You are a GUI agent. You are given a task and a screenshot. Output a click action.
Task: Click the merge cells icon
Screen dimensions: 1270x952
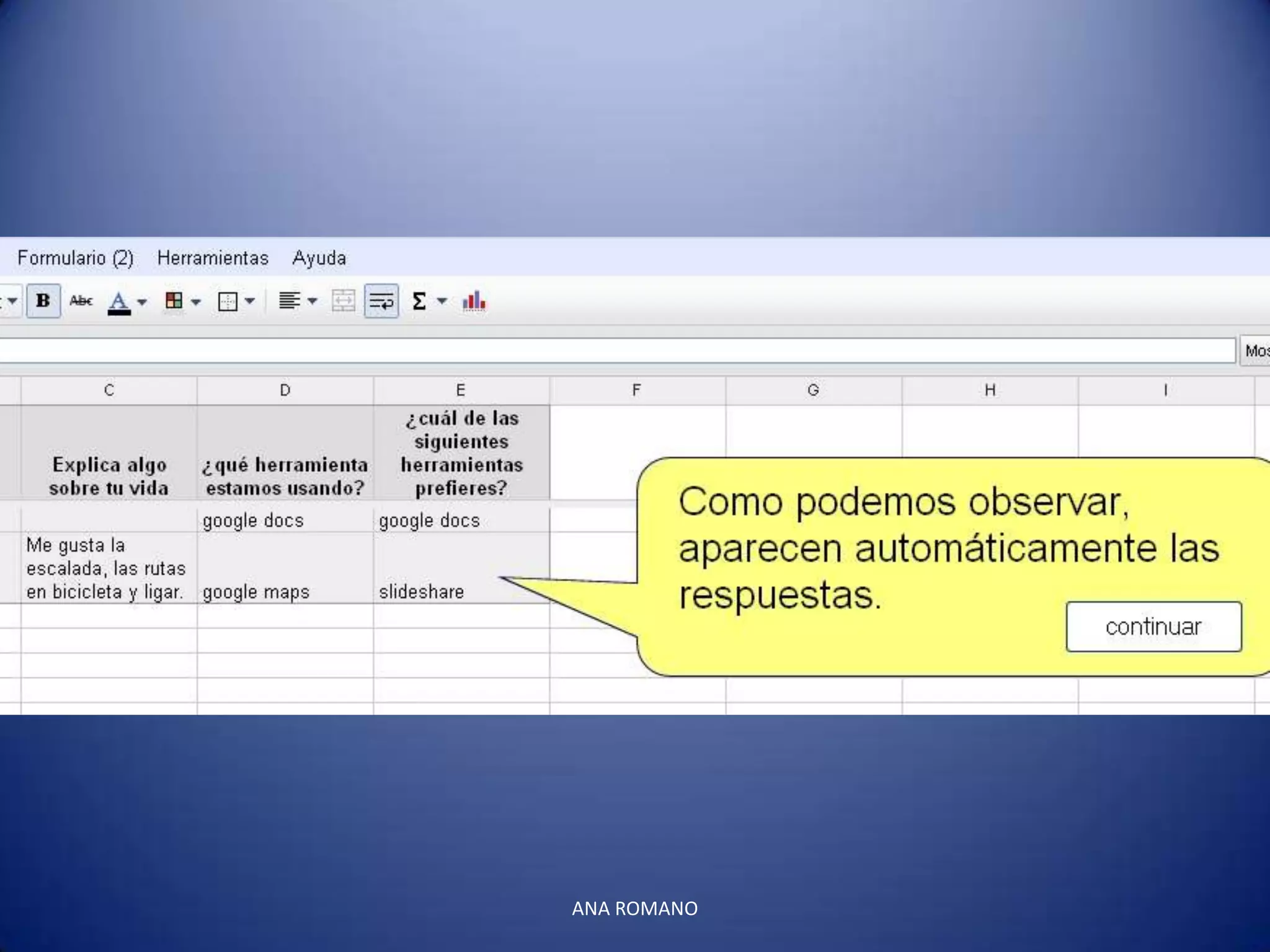[344, 301]
